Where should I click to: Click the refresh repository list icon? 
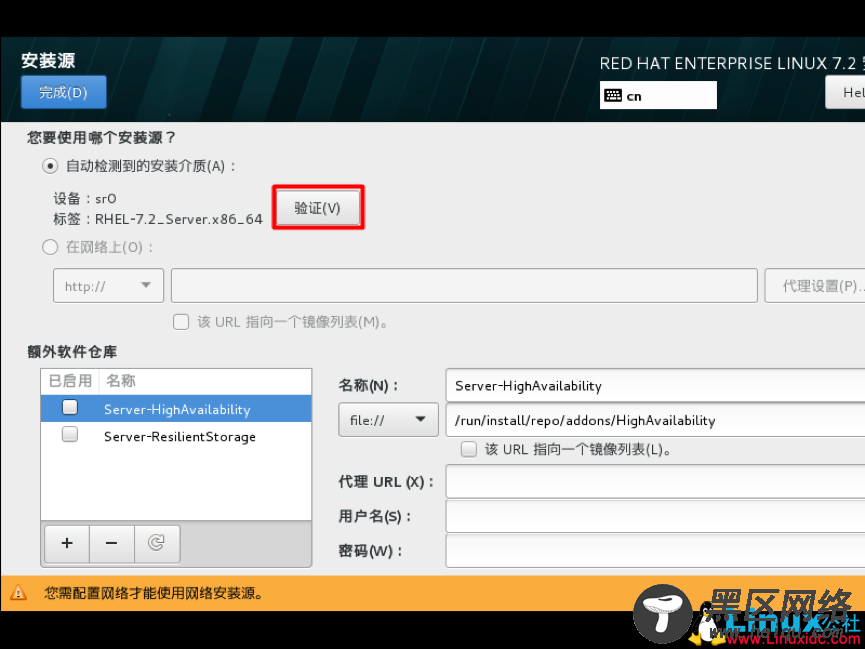pos(157,544)
